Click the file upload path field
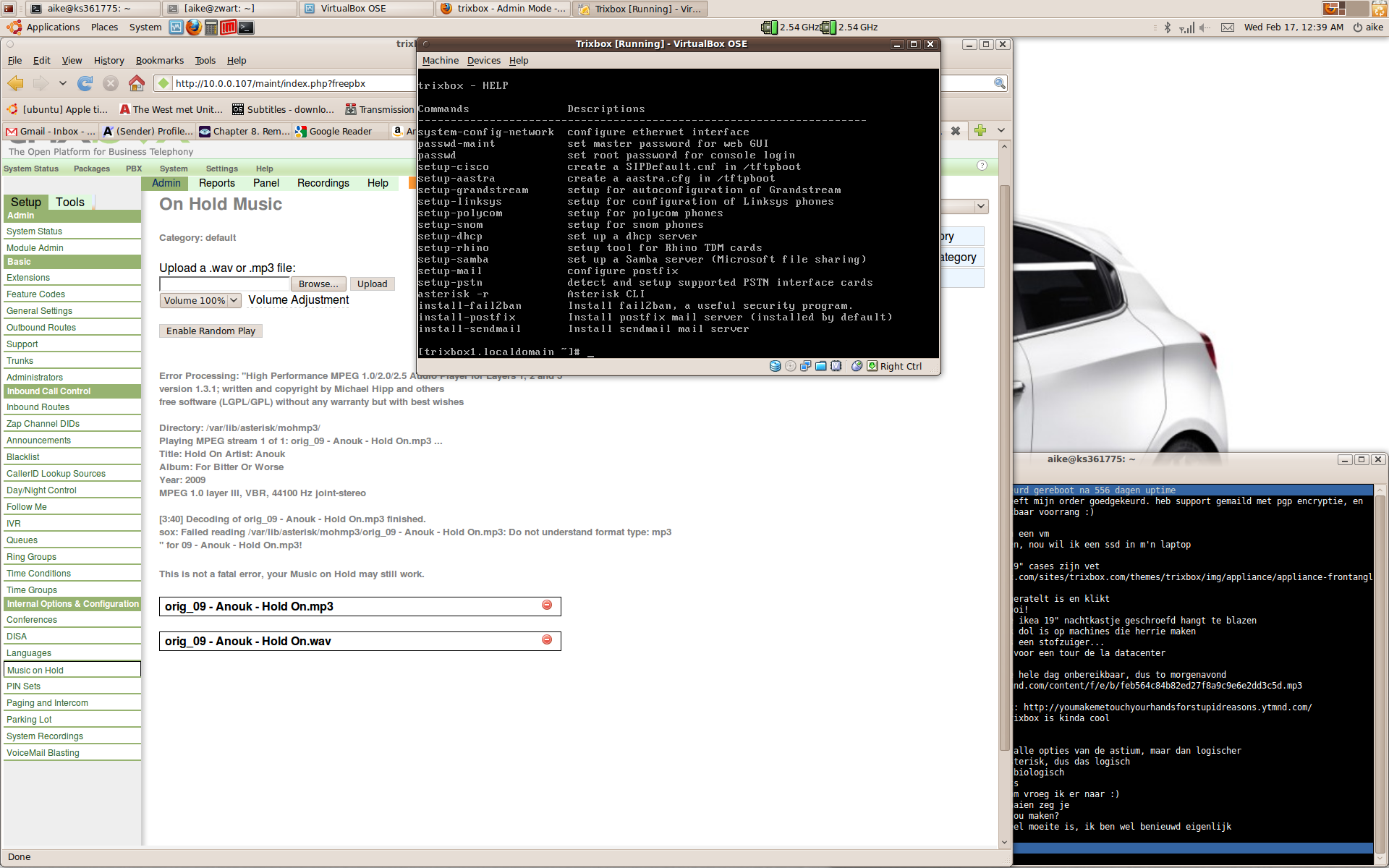 [x=224, y=284]
